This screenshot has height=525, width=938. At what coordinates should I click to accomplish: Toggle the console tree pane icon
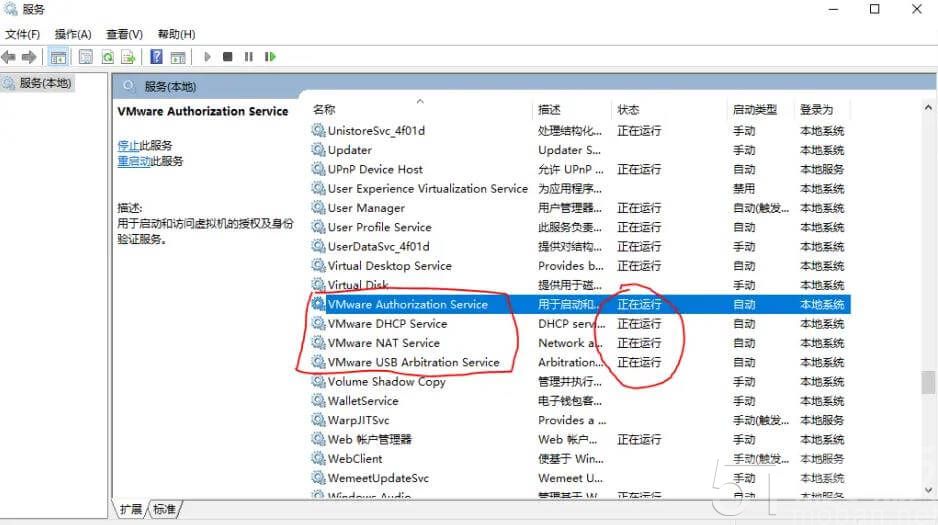[x=59, y=57]
